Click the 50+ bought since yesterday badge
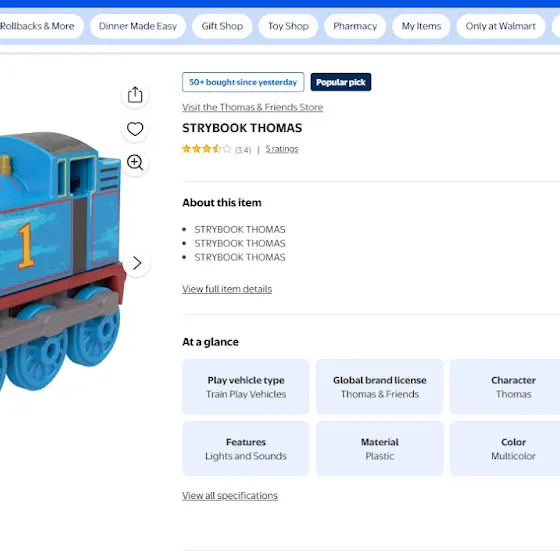 (x=243, y=82)
